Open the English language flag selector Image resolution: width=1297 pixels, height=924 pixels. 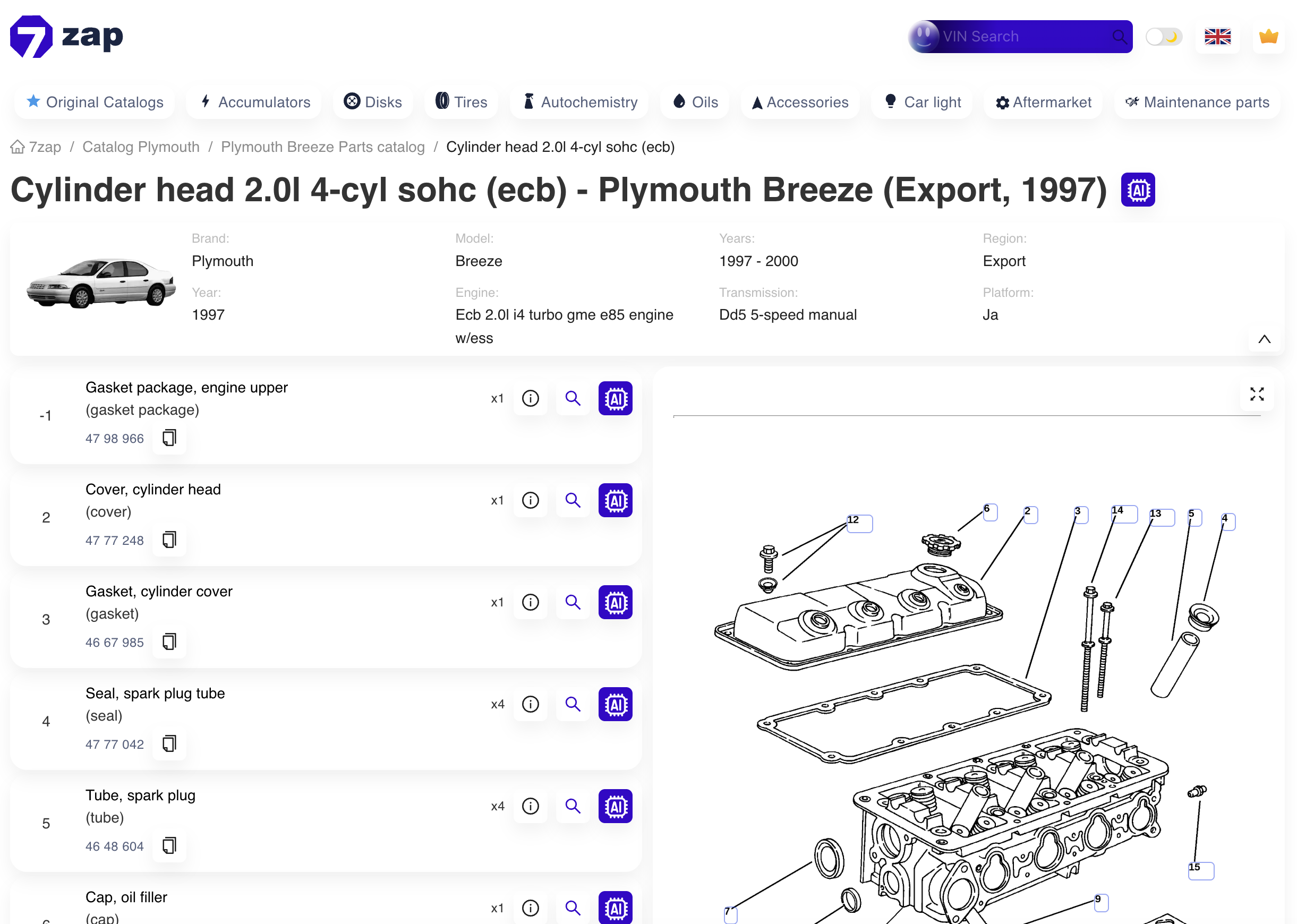coord(1217,37)
